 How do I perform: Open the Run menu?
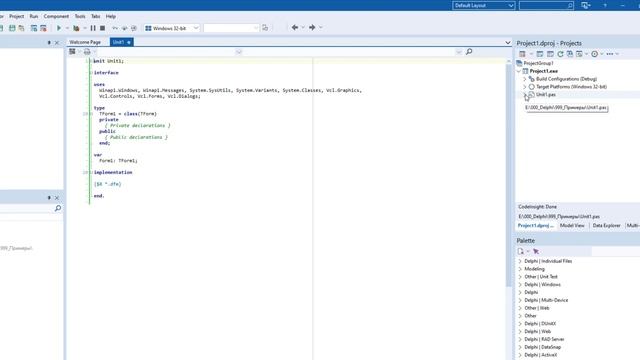[34, 16]
